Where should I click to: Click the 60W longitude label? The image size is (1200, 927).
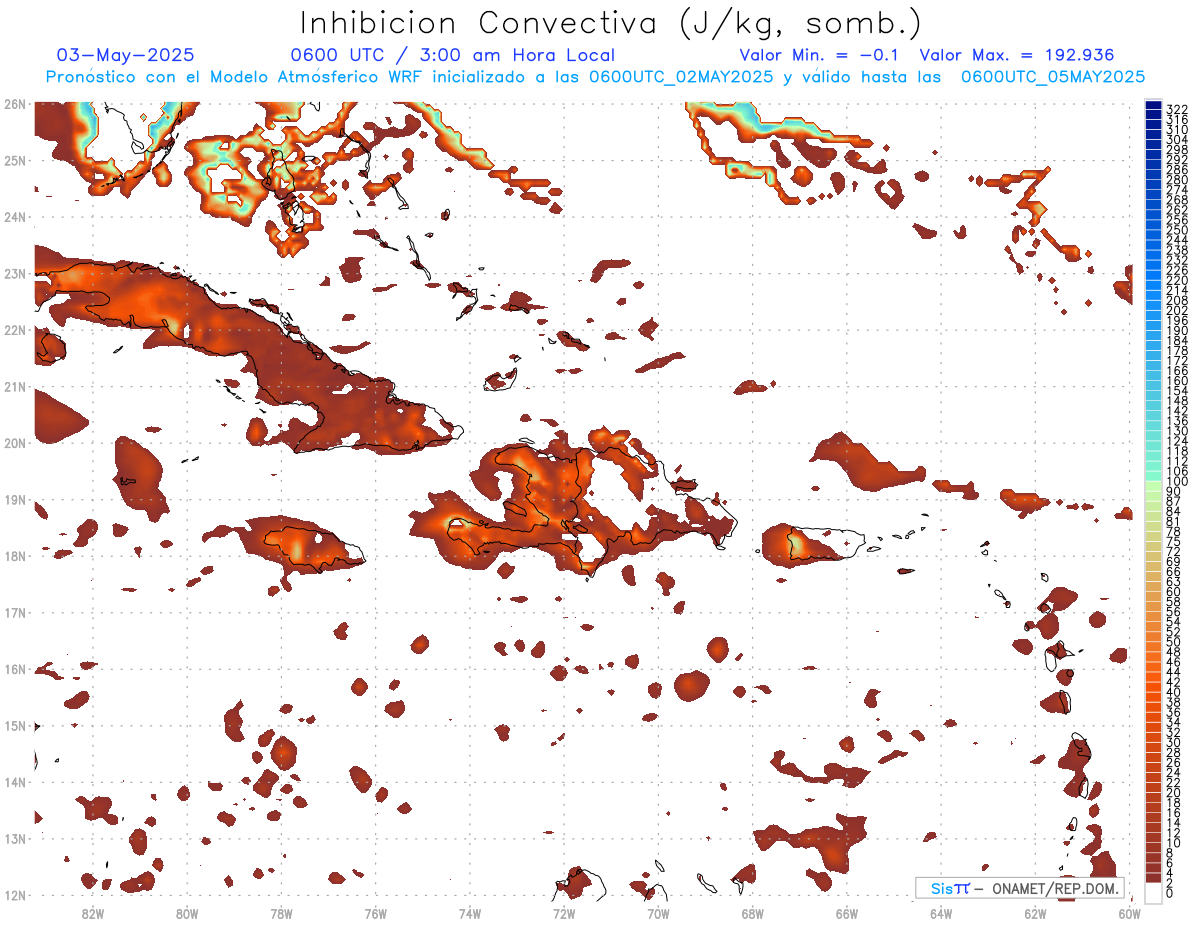click(x=1130, y=913)
